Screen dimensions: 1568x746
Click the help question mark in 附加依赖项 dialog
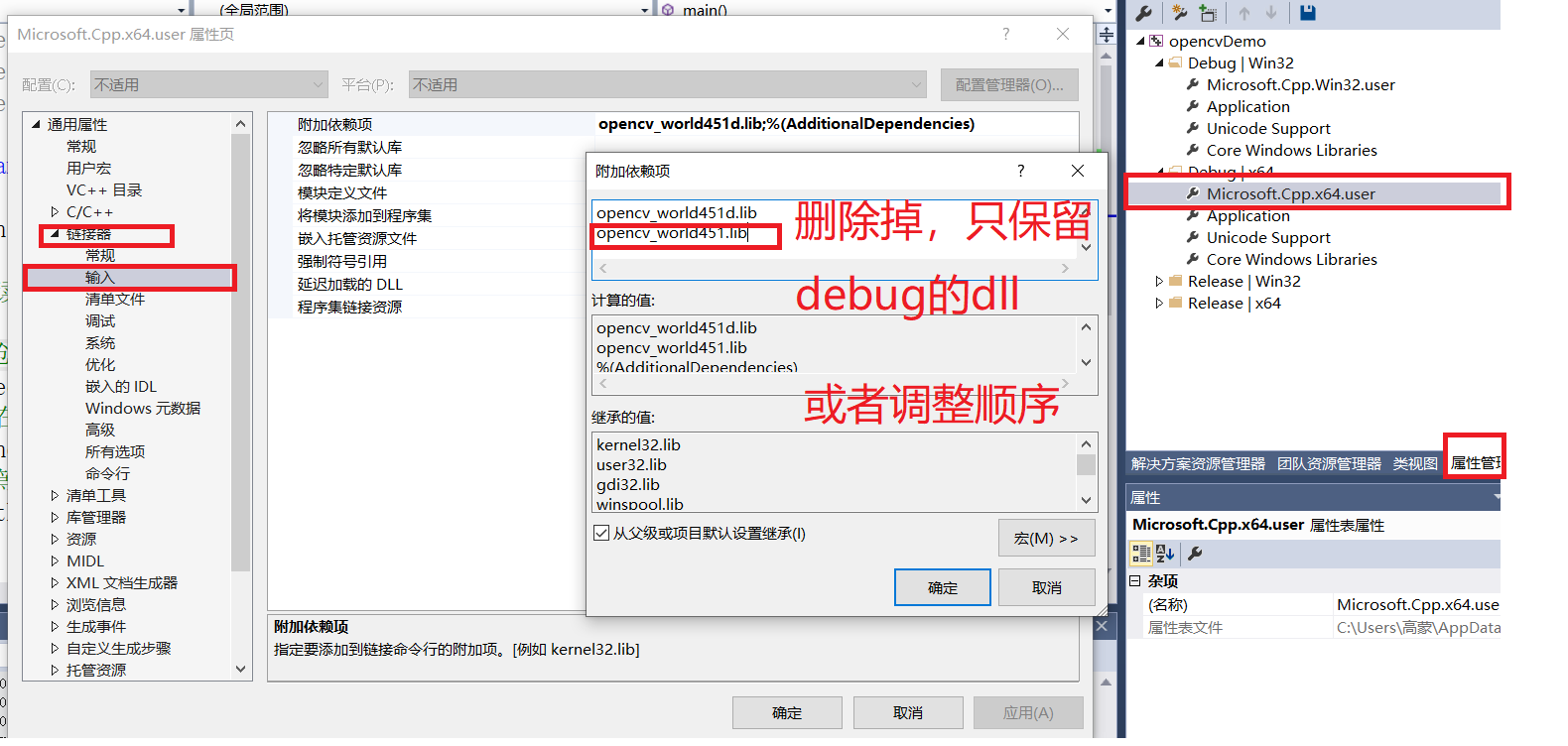[x=1020, y=171]
